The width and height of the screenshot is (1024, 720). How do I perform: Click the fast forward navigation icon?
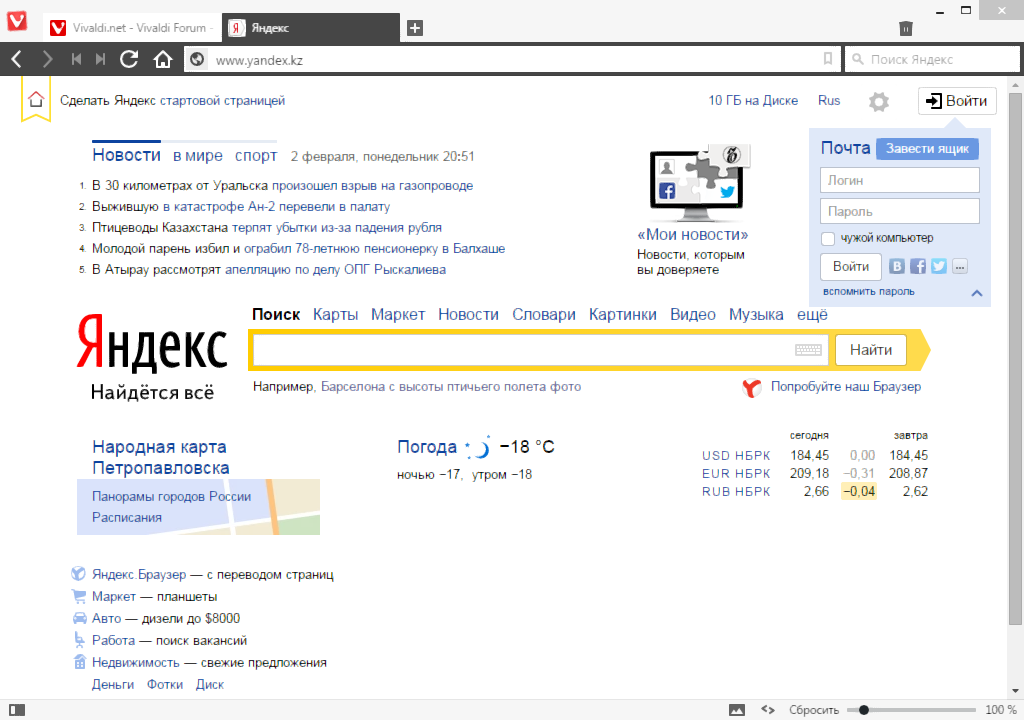point(100,59)
